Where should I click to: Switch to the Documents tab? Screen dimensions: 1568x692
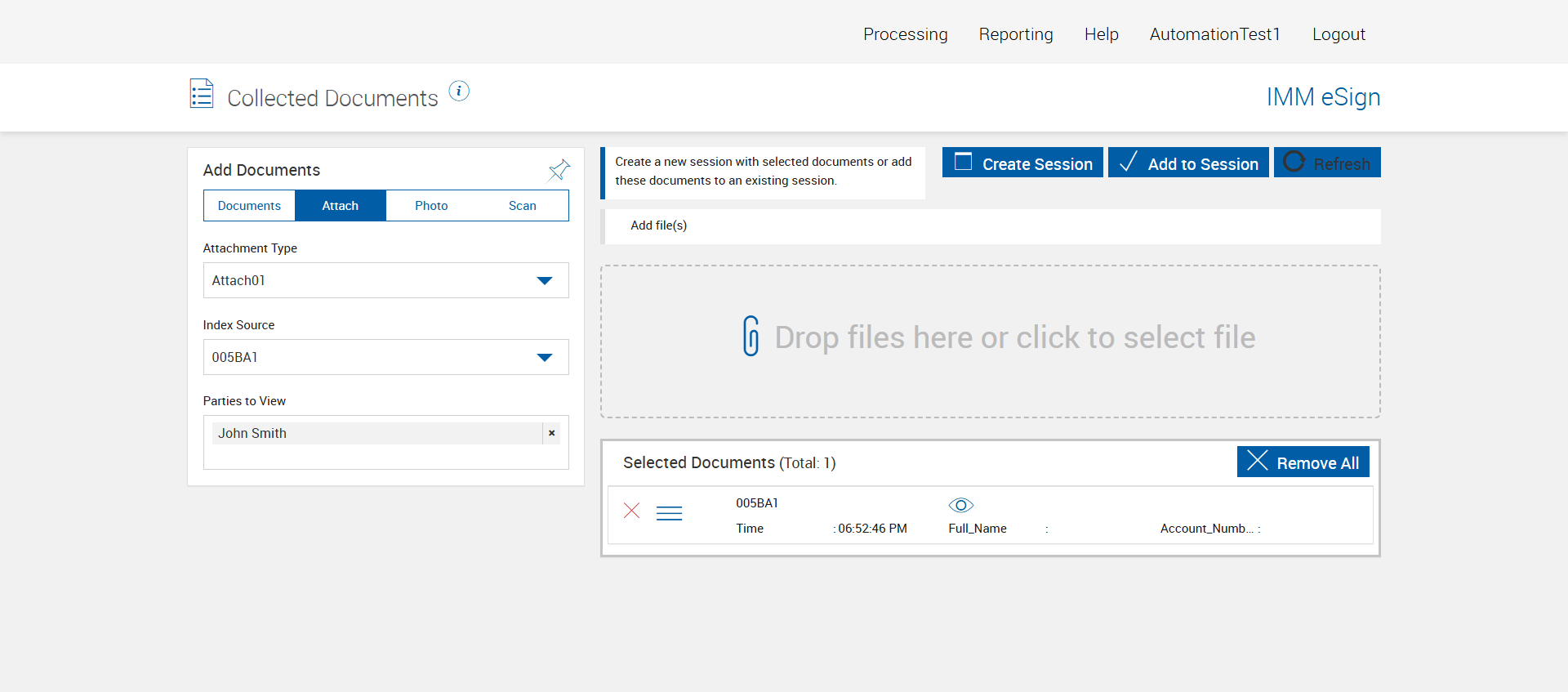point(249,206)
